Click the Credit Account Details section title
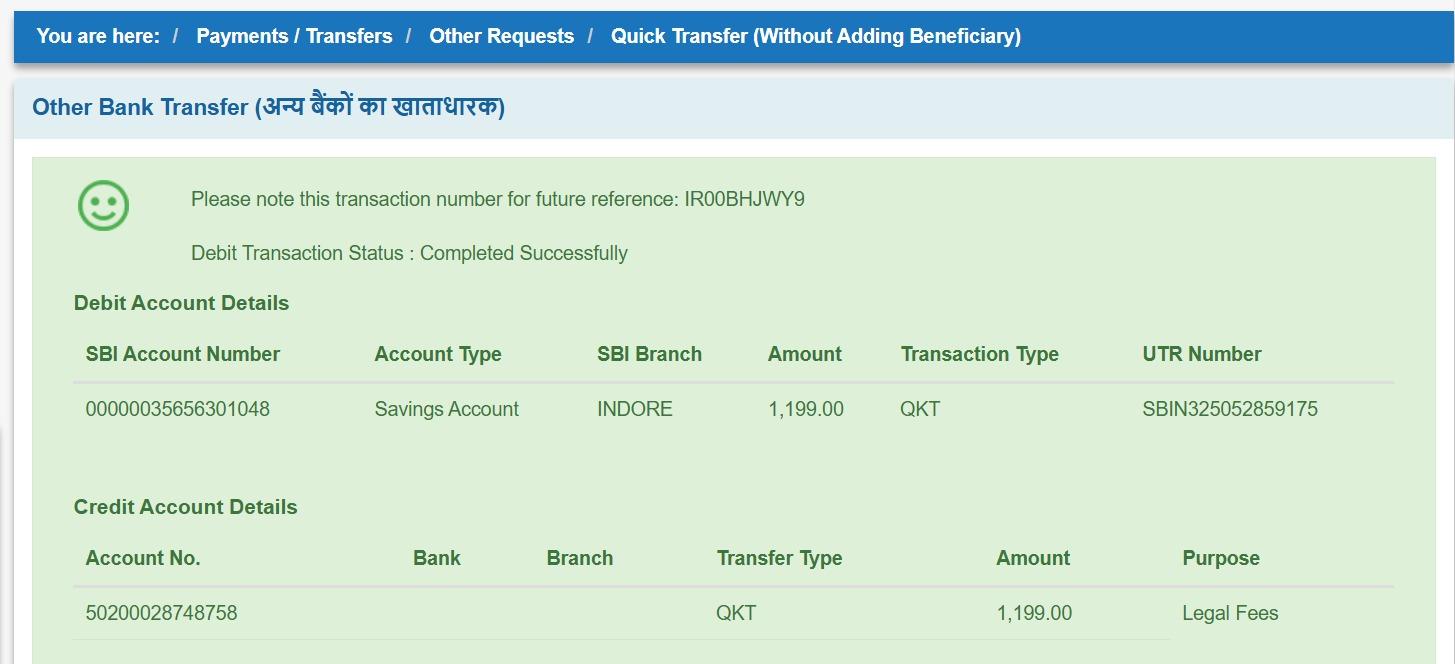Viewport: 1455px width, 664px height. pos(186,507)
